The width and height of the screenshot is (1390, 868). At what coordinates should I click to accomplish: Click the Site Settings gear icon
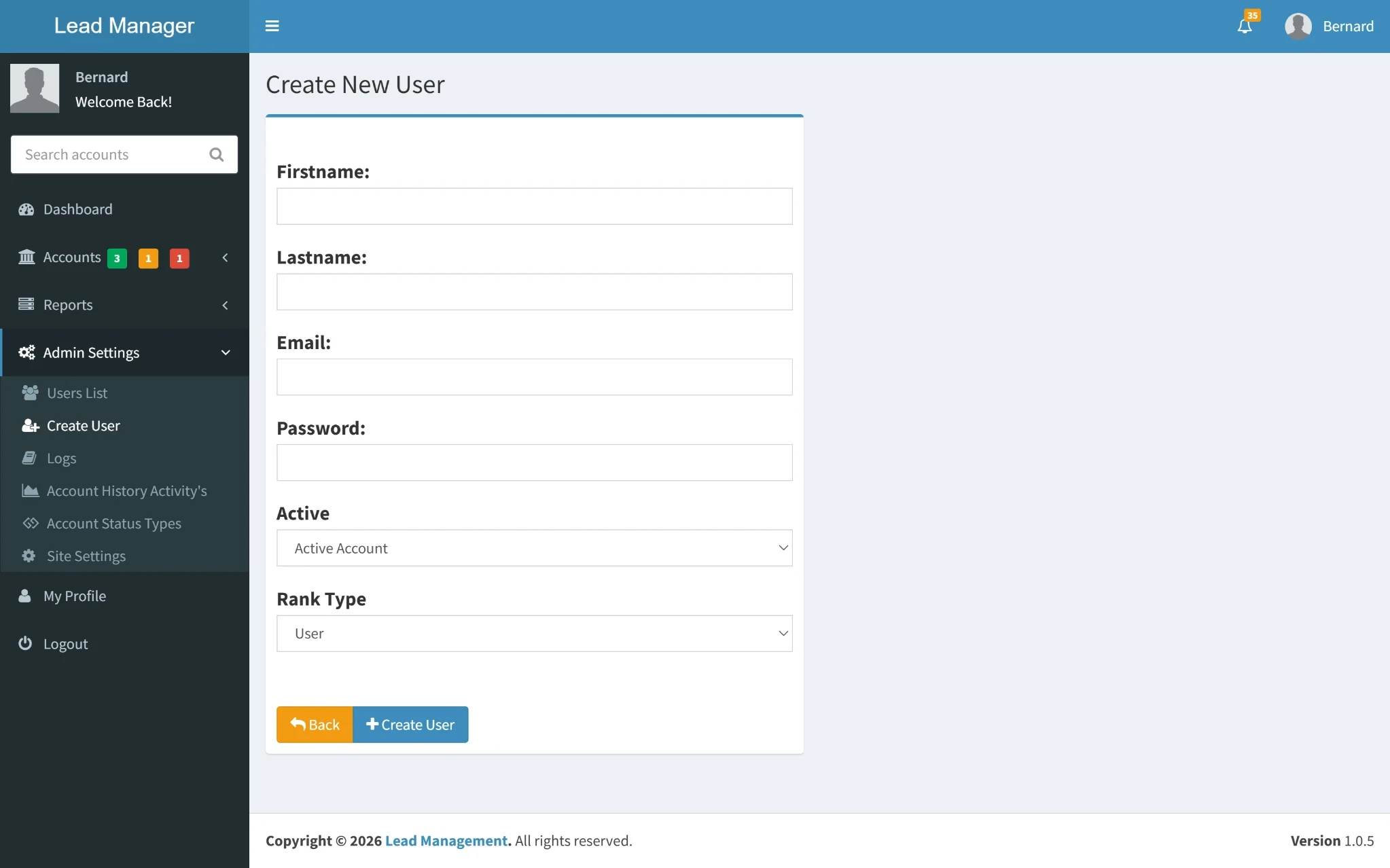[29, 556]
